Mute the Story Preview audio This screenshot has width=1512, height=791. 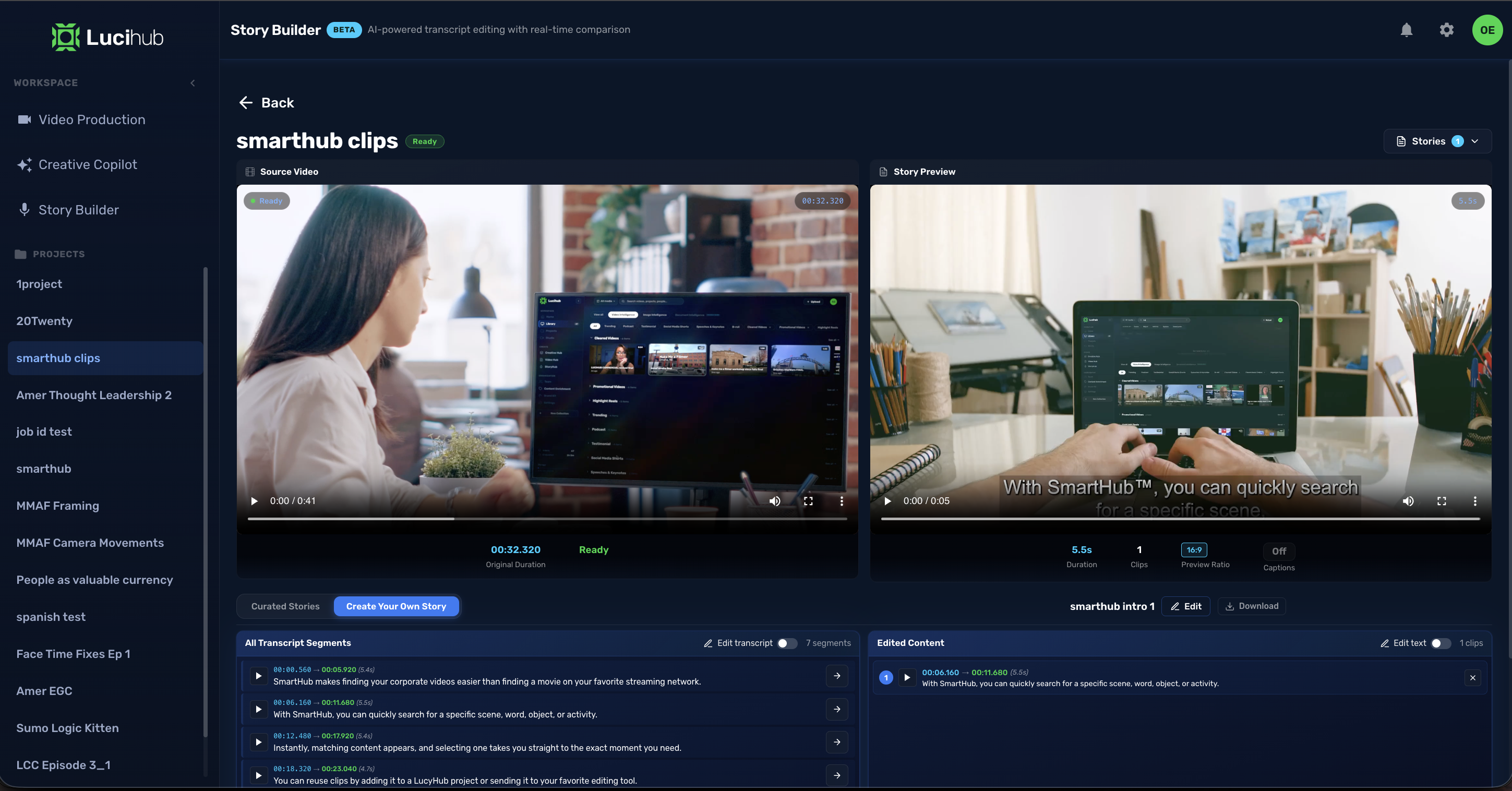(1408, 501)
